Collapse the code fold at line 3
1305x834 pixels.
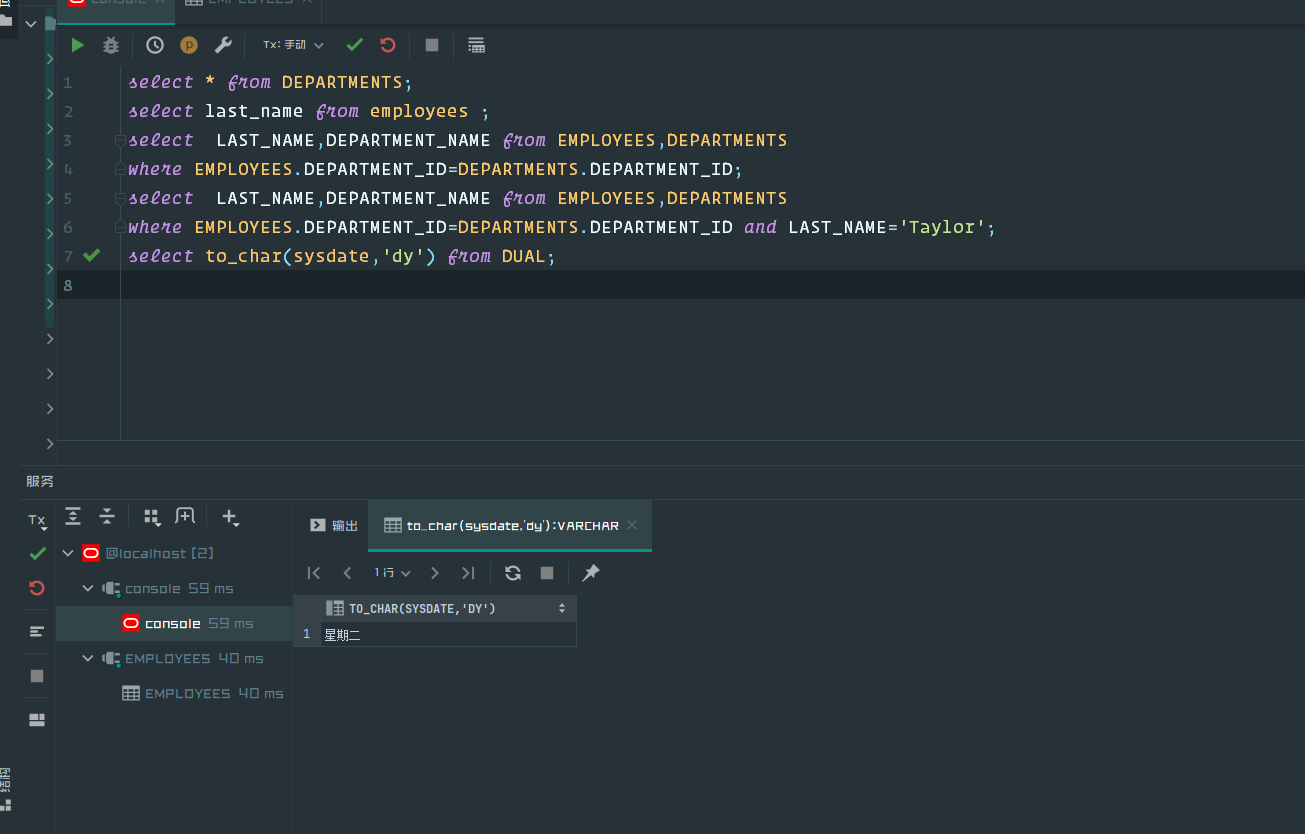[x=119, y=140]
